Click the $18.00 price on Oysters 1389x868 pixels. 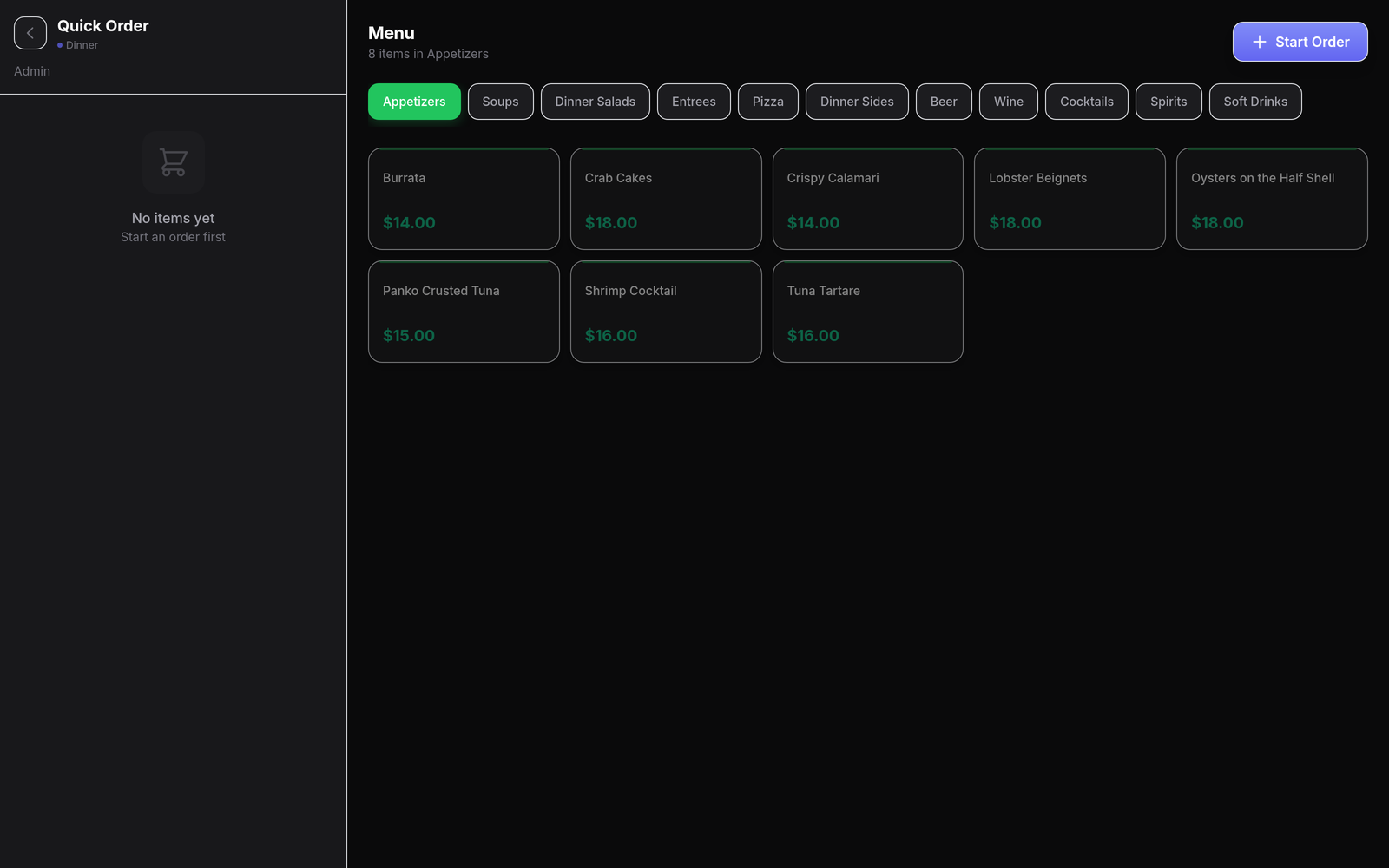pyautogui.click(x=1217, y=223)
